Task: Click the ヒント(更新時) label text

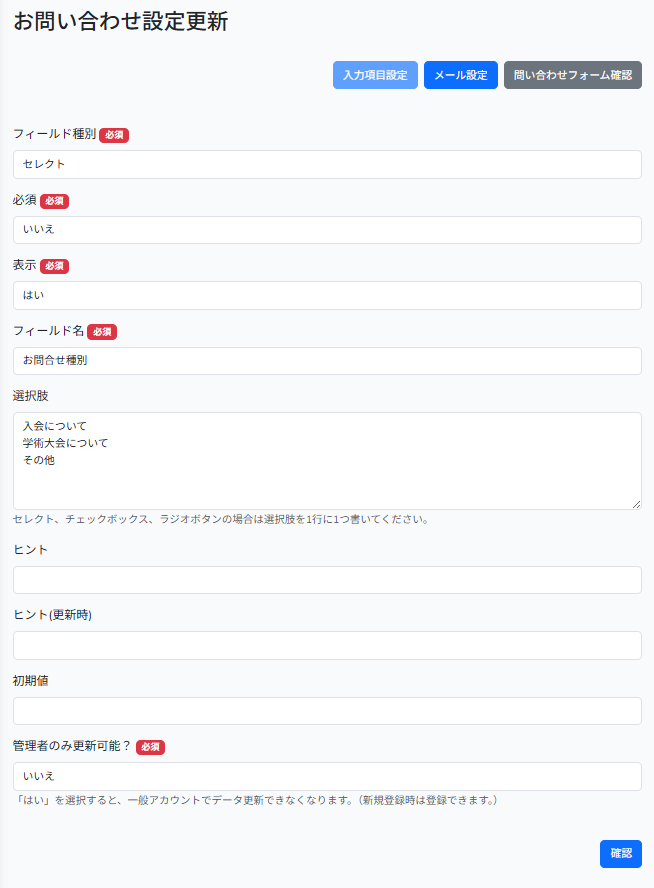Action: pos(52,615)
